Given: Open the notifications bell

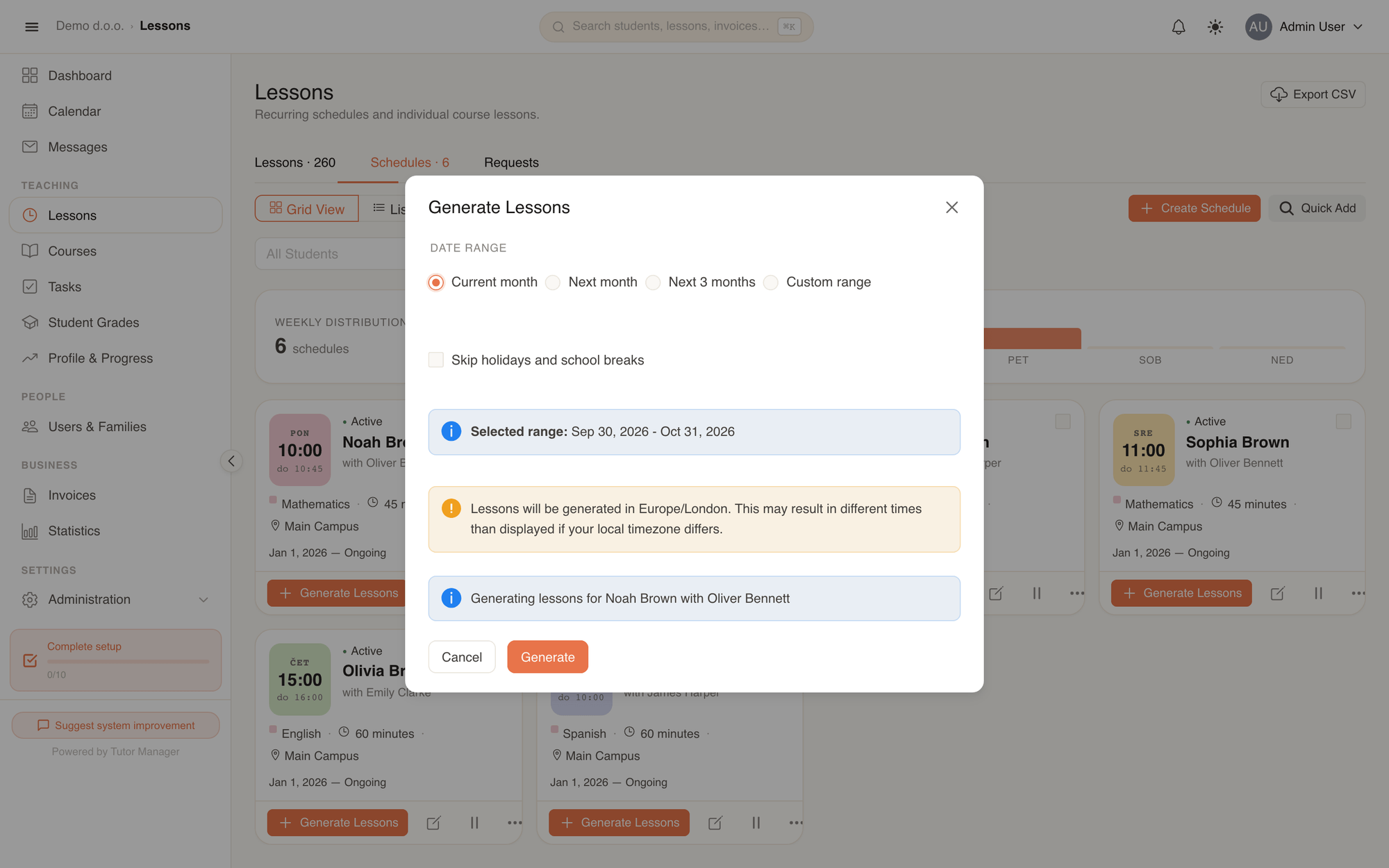Looking at the screenshot, I should click(1179, 26).
